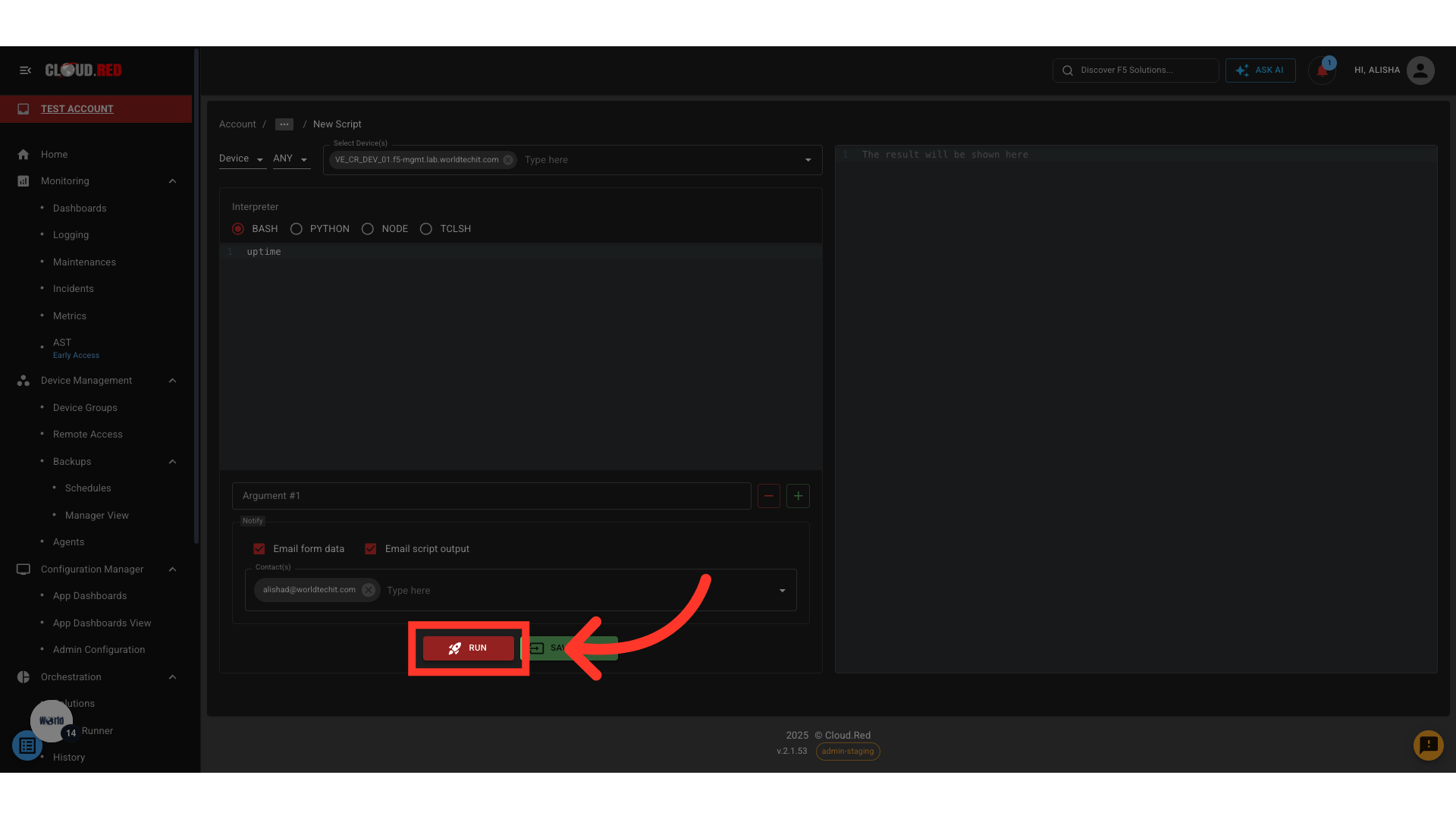Click the Home icon in sidebar
Image resolution: width=1456 pixels, height=819 pixels.
[x=24, y=155]
